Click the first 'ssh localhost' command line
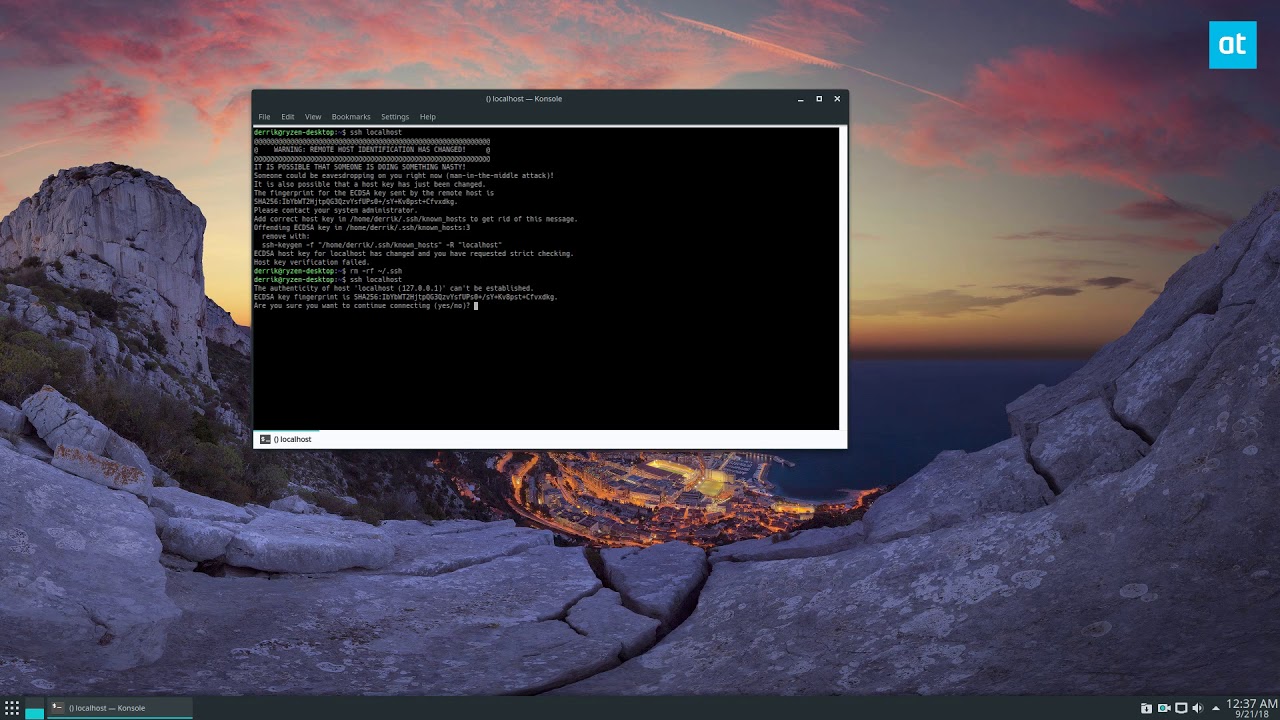 tap(328, 132)
